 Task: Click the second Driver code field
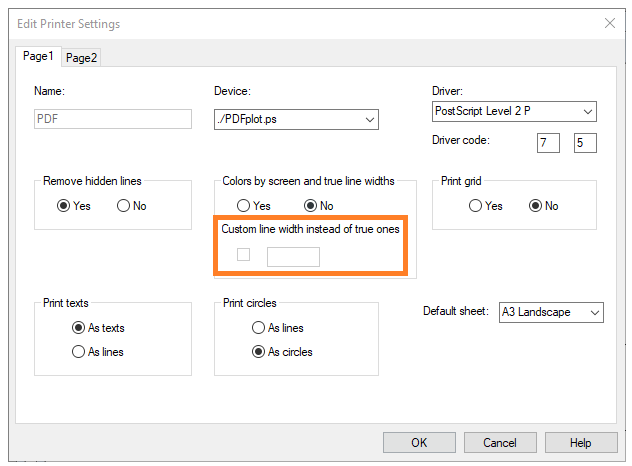pyautogui.click(x=585, y=143)
